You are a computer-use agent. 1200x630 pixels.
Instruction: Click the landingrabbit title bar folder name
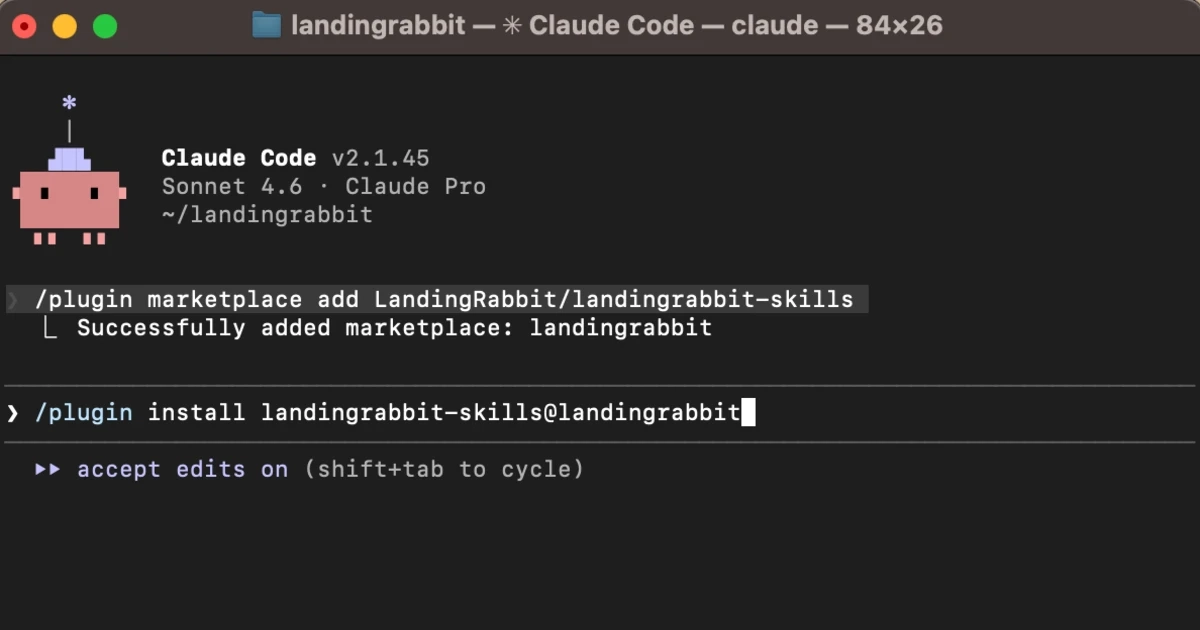(377, 26)
